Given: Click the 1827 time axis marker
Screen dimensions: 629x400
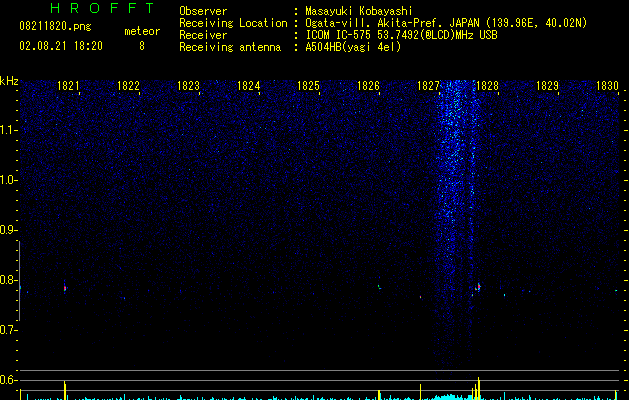Looking at the screenshot, I should tap(428, 86).
